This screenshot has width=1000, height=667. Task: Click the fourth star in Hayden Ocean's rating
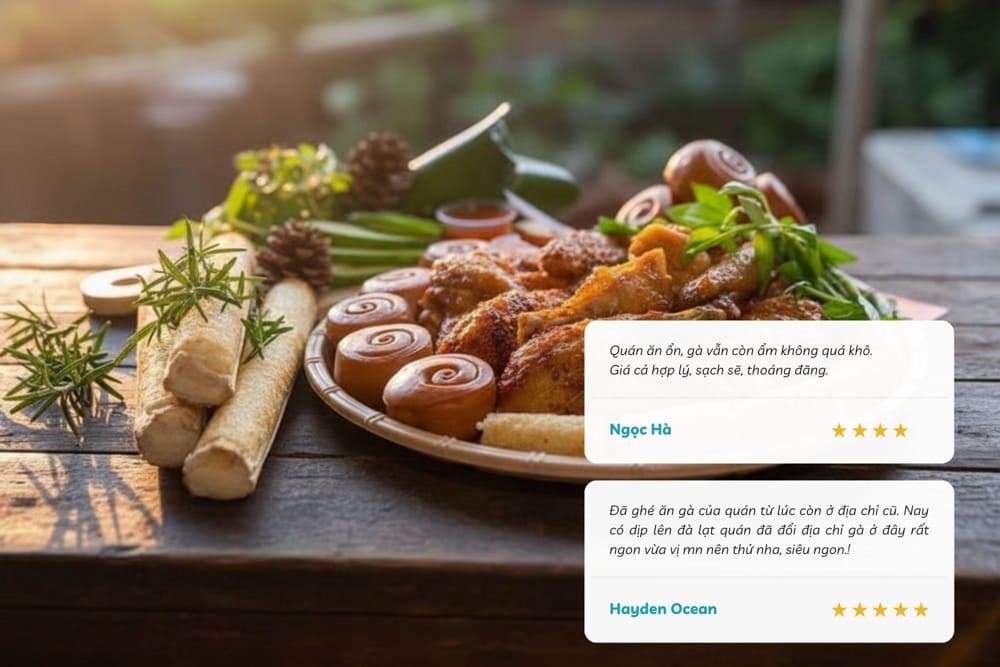point(901,610)
